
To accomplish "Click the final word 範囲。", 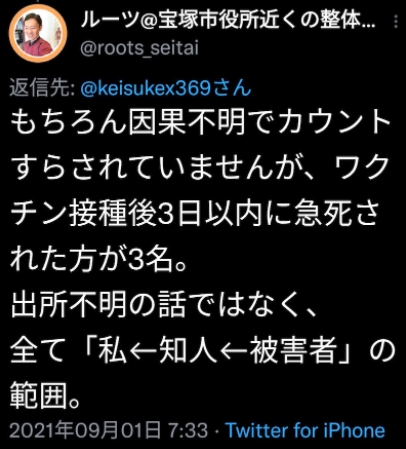I will pos(45,397).
